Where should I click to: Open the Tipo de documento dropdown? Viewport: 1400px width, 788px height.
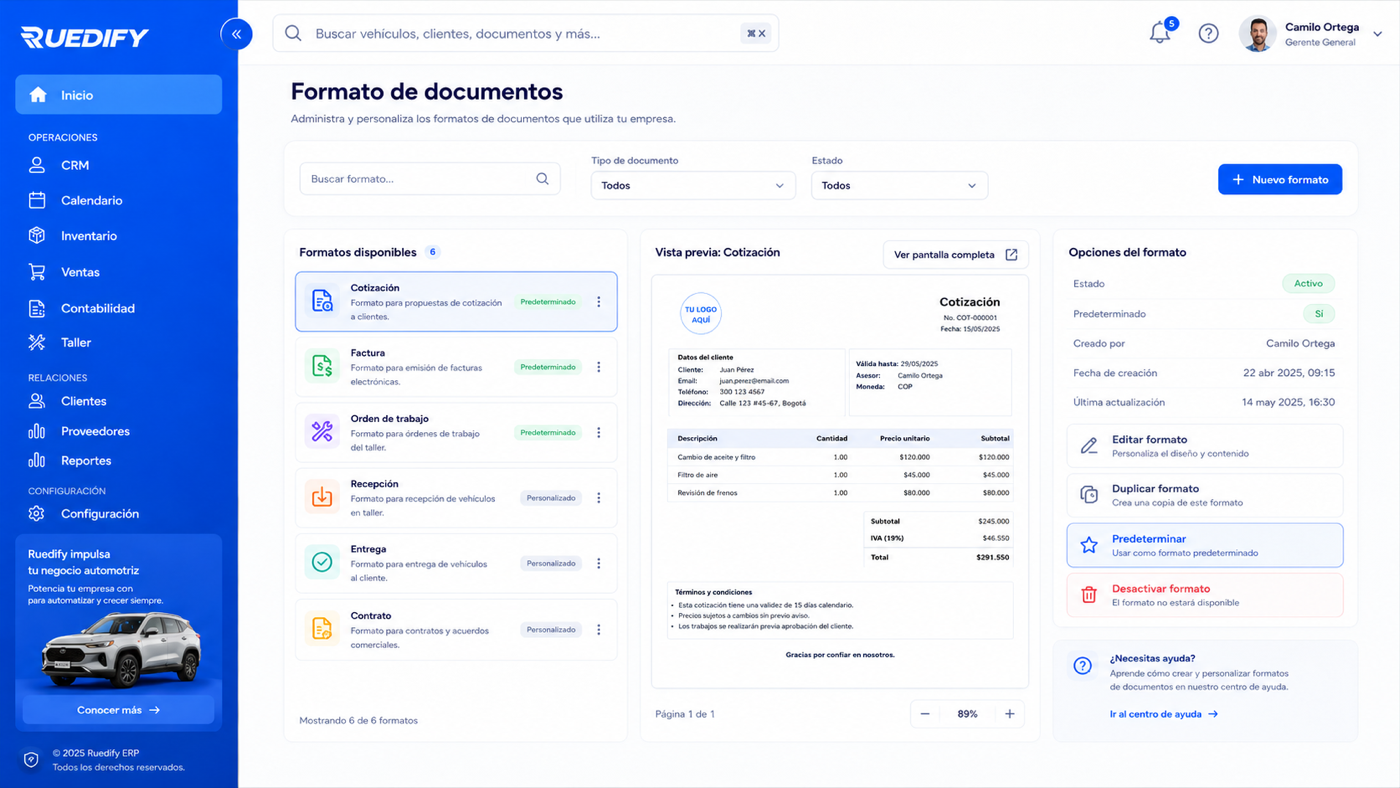click(693, 185)
